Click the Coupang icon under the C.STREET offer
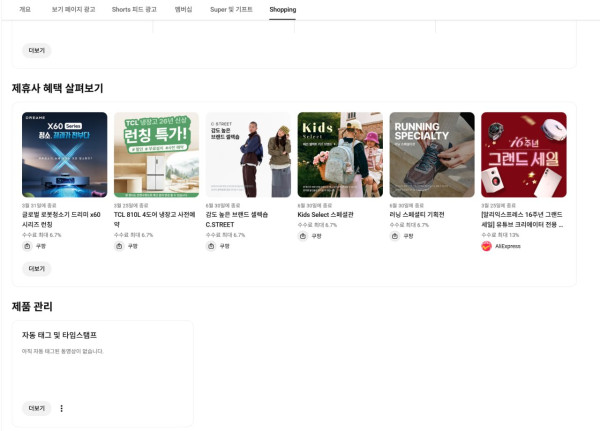The height and width of the screenshot is (431, 600). [x=211, y=245]
